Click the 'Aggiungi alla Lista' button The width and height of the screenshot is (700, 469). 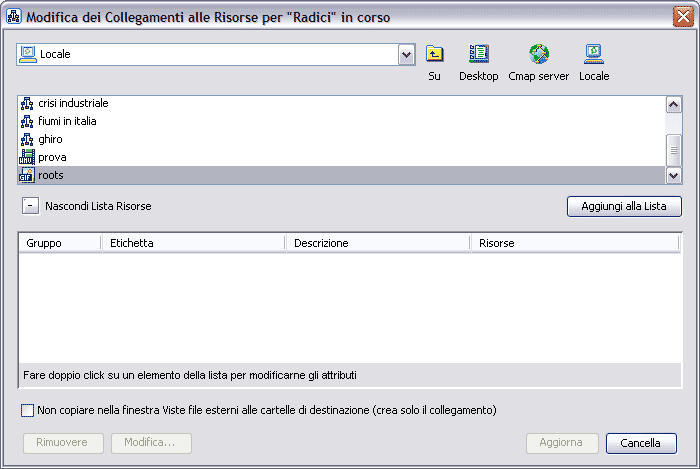624,206
